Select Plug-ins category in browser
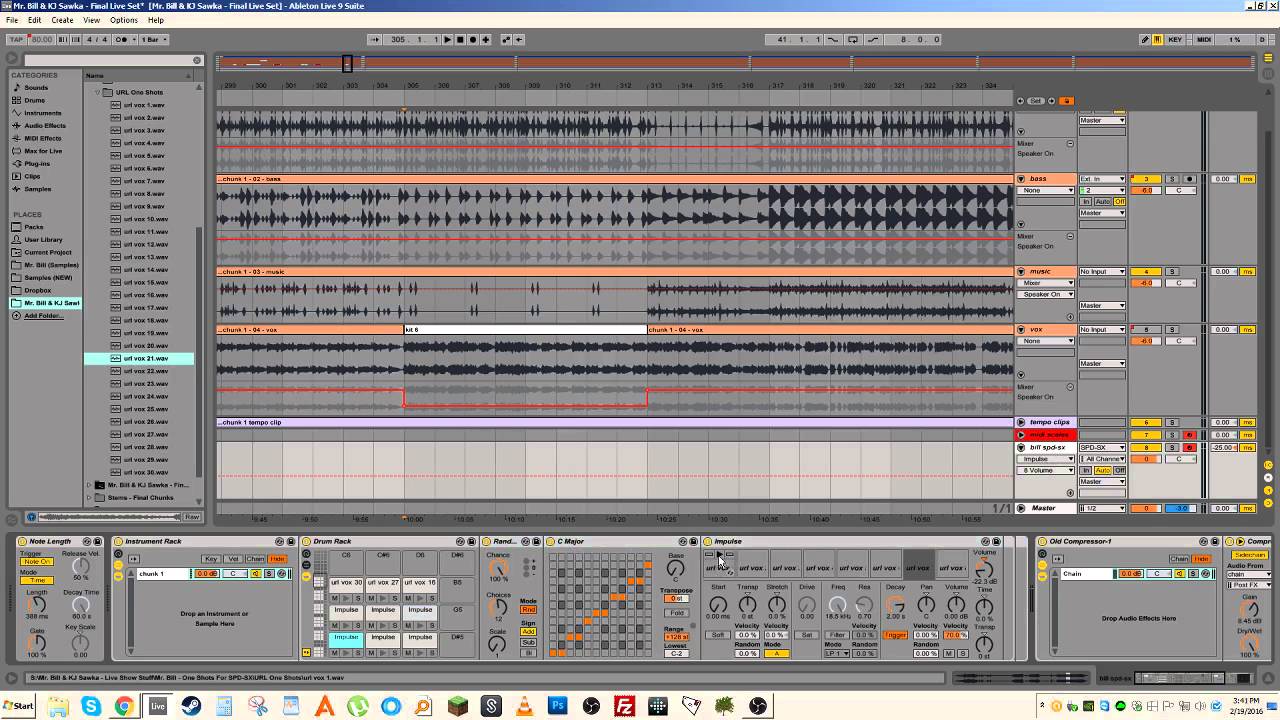 (37, 163)
